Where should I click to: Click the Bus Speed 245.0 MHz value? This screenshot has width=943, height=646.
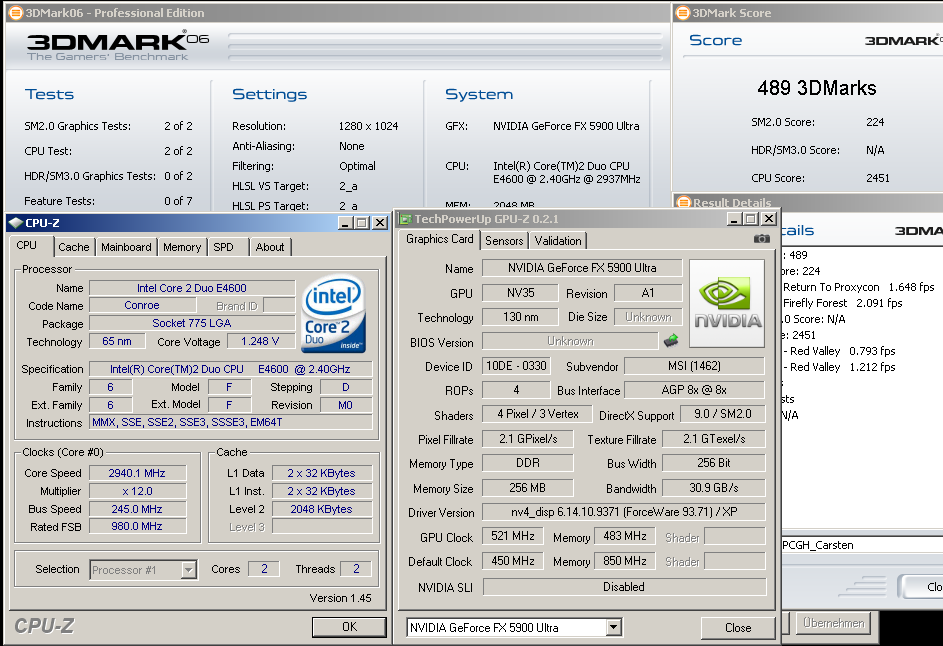tap(137, 509)
